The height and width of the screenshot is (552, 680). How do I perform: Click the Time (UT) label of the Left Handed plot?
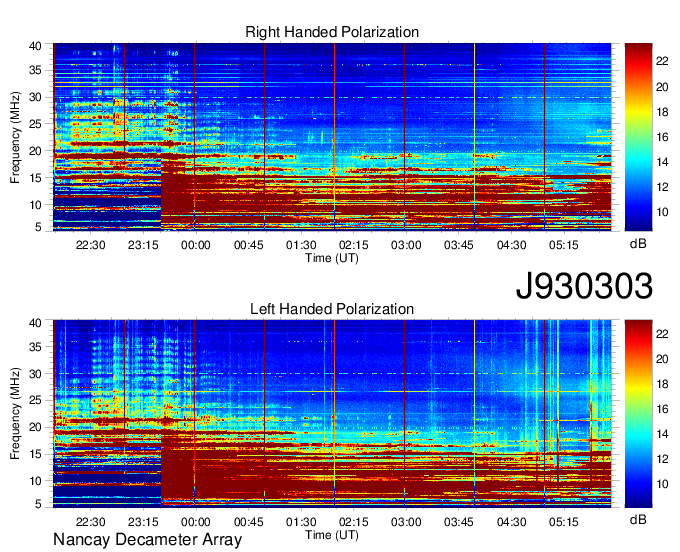coord(332,535)
